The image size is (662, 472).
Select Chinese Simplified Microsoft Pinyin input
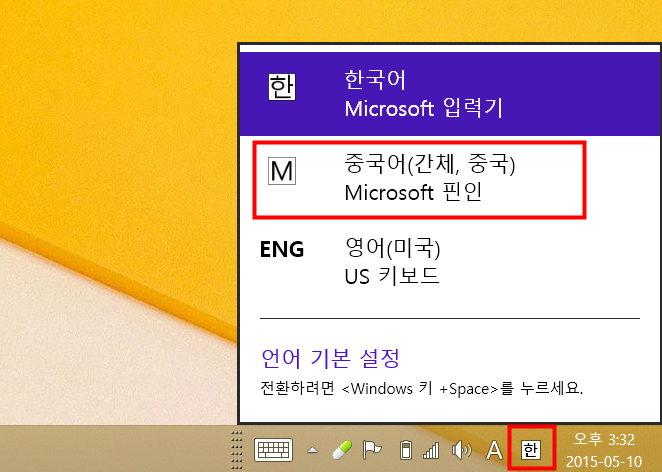[450, 178]
